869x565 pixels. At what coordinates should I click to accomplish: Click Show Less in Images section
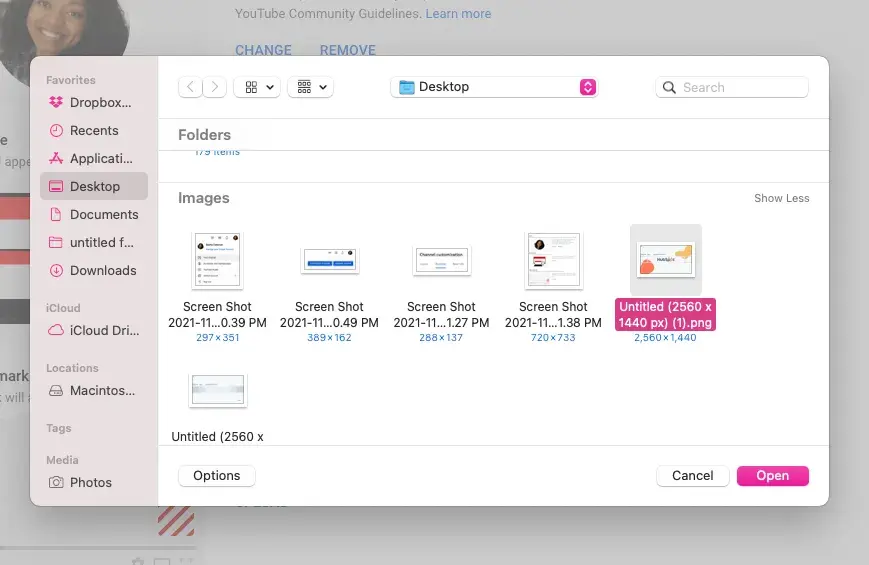781,198
